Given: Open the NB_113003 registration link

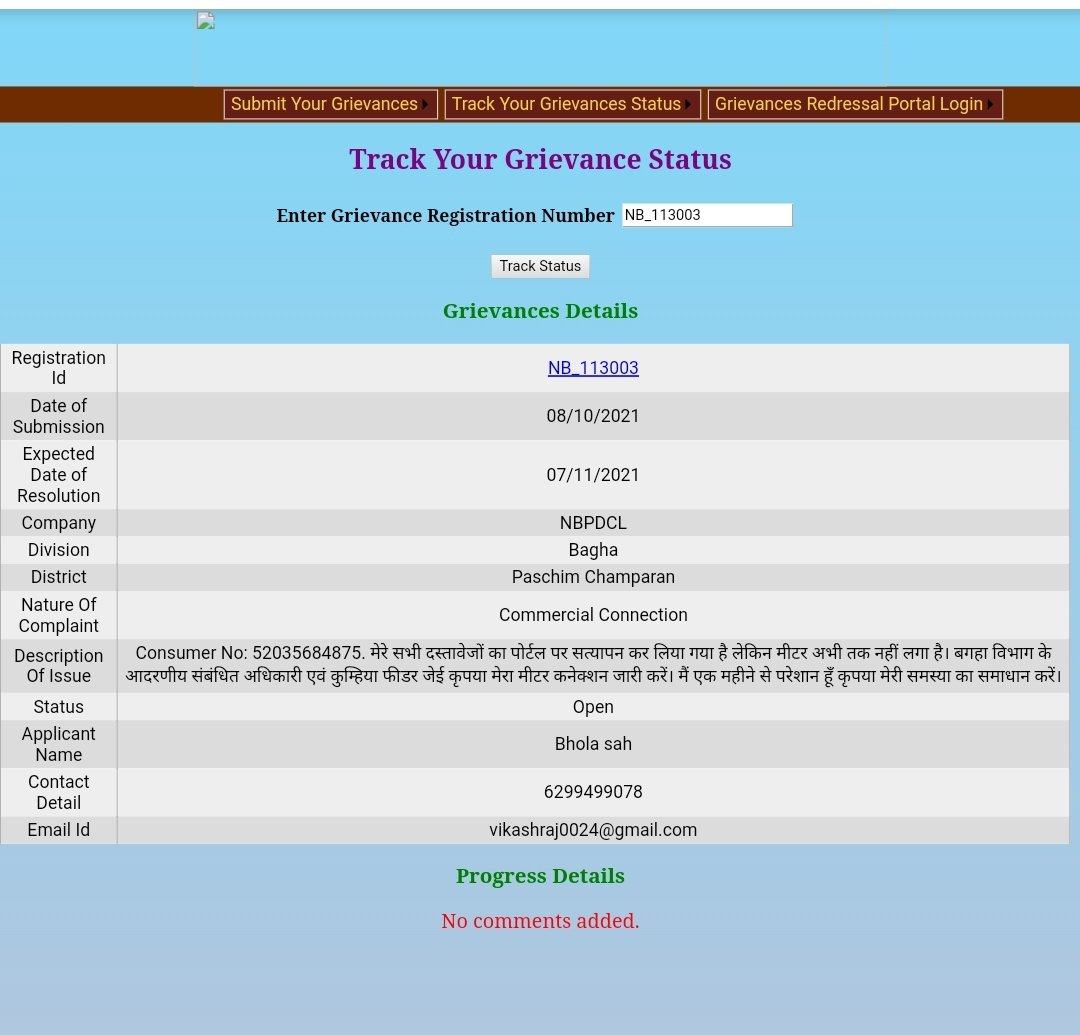Looking at the screenshot, I should (x=593, y=368).
